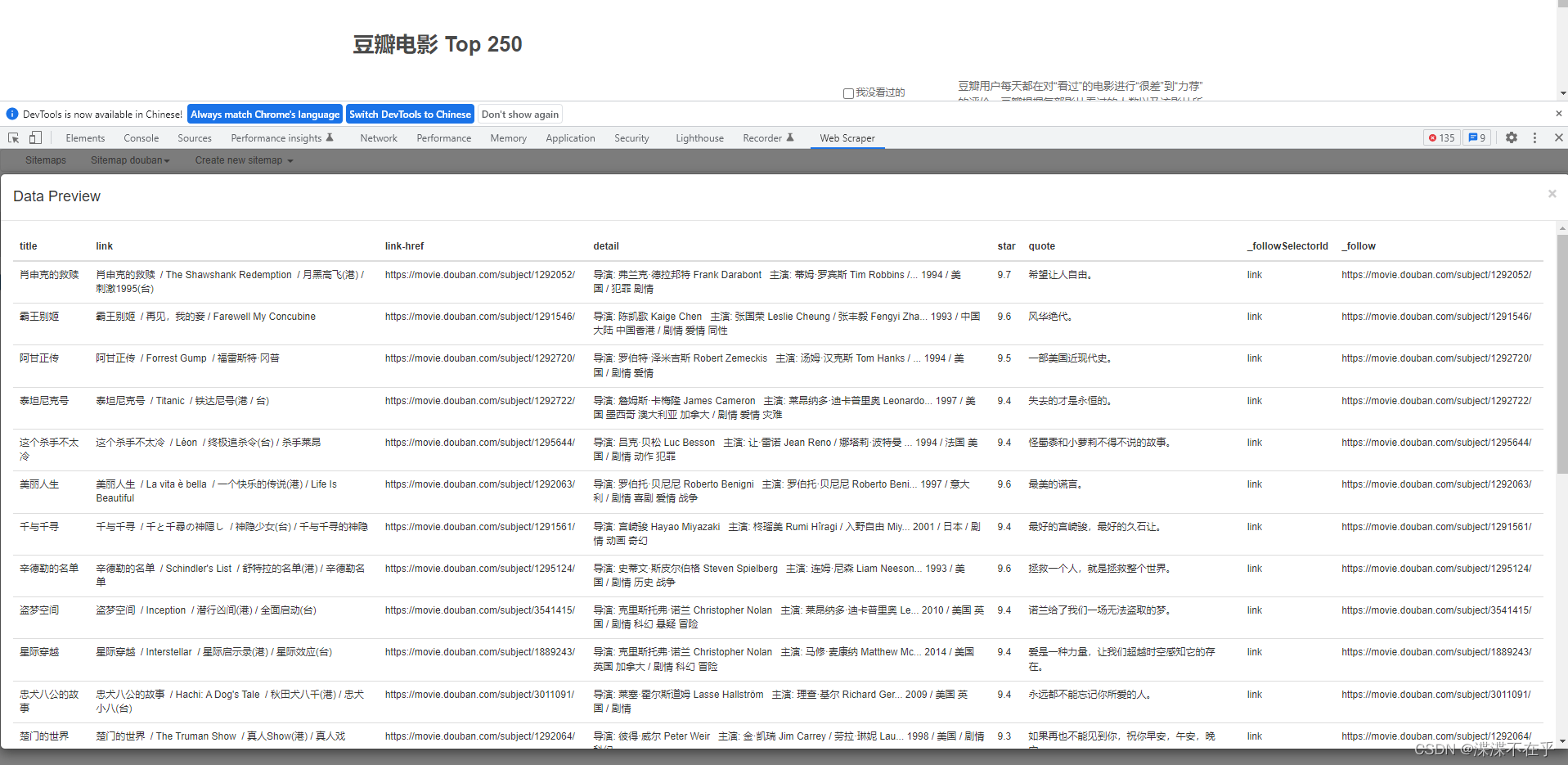Screen dimensions: 1568x765
Task: Click title cell 泰坦尼克号
Action: (44, 401)
